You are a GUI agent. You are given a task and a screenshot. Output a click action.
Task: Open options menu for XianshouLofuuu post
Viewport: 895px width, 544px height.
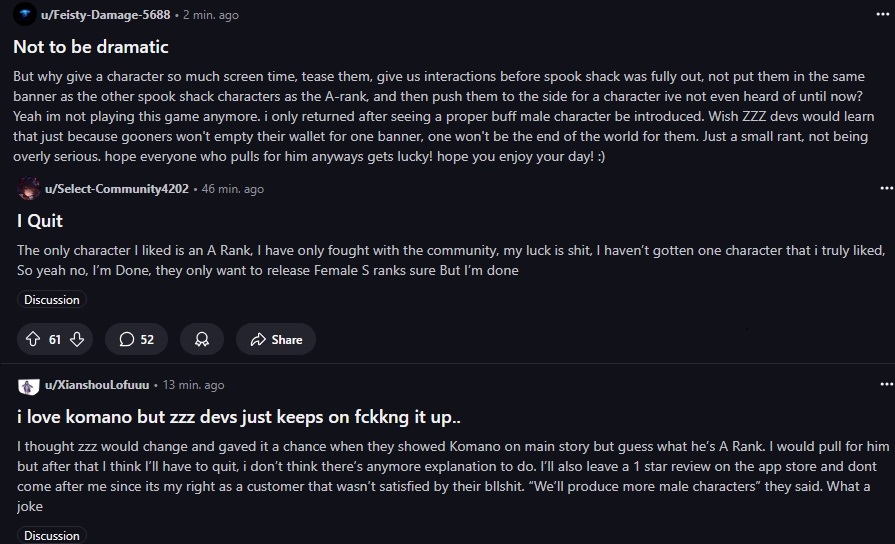885,384
